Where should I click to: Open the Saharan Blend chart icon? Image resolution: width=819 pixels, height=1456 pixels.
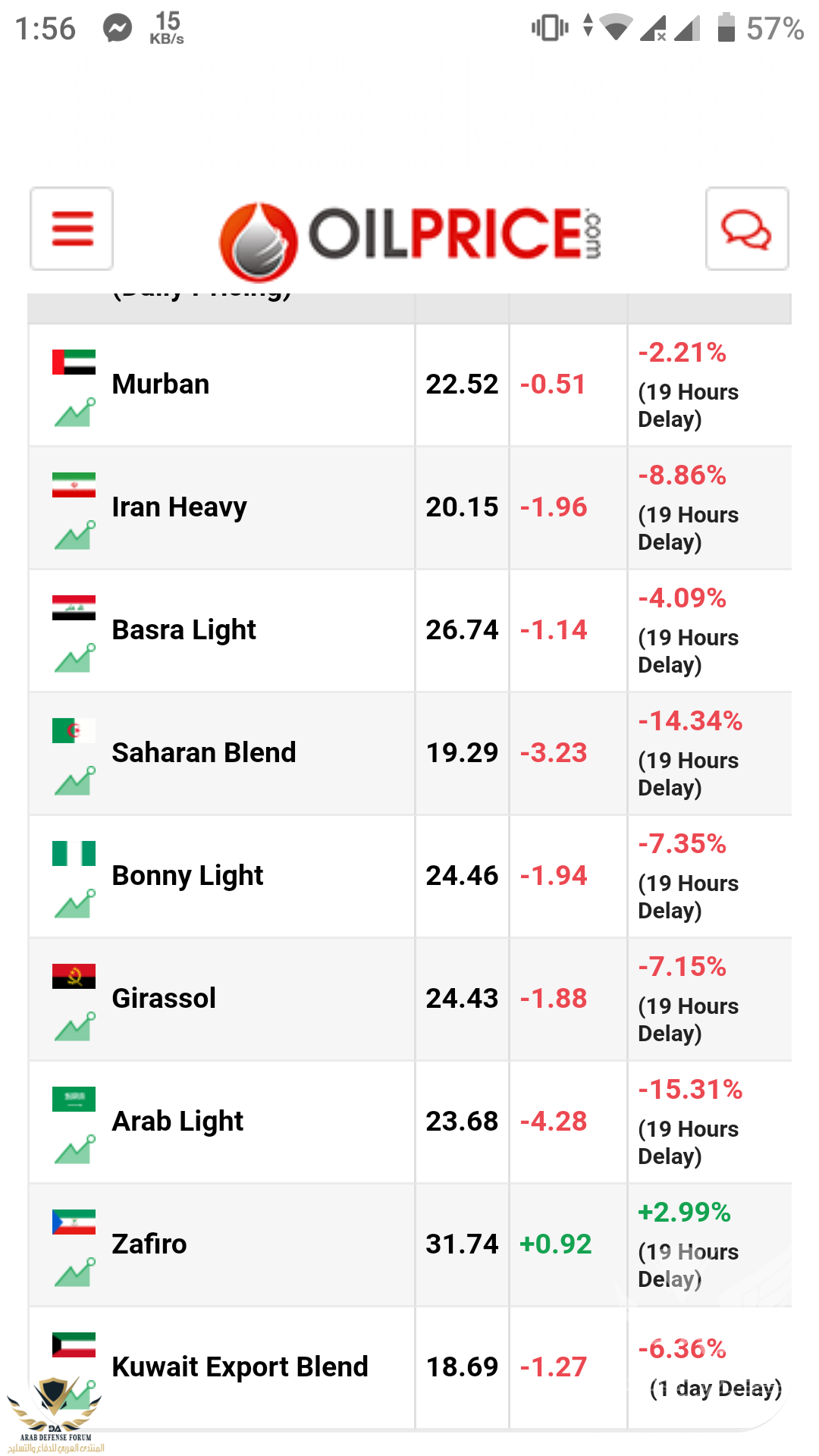(74, 781)
